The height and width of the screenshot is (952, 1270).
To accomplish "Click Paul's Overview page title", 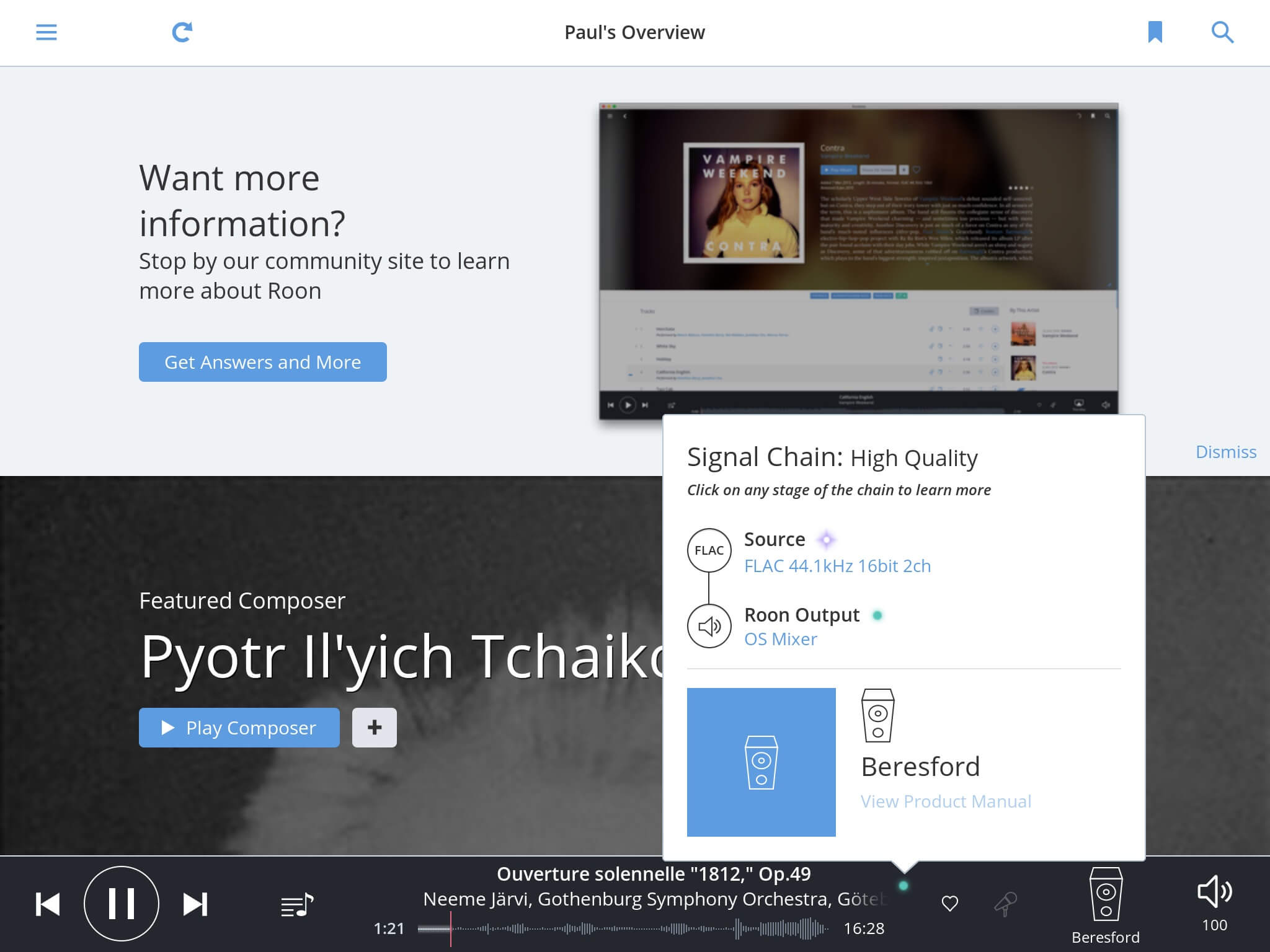I will pos(634,32).
